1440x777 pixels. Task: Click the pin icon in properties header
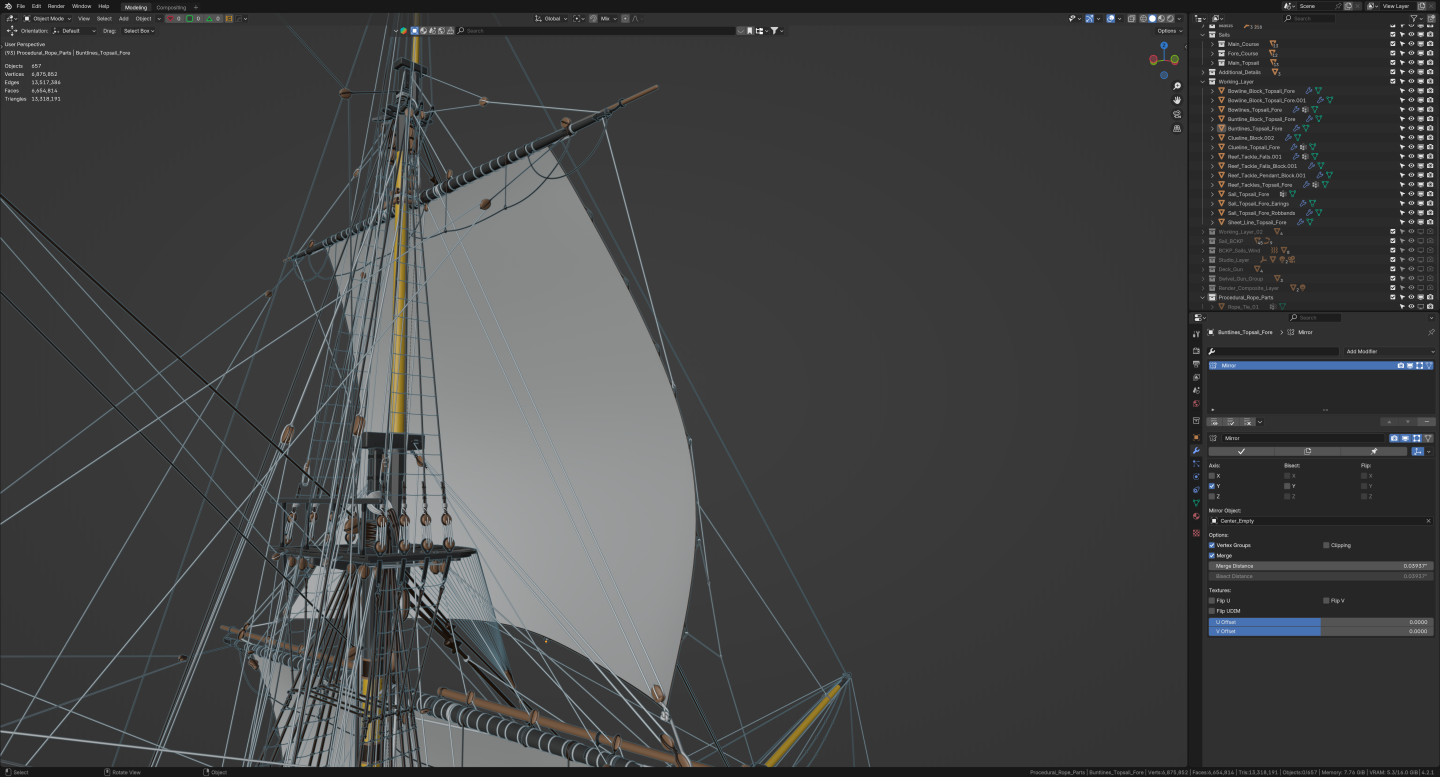pyautogui.click(x=1431, y=332)
